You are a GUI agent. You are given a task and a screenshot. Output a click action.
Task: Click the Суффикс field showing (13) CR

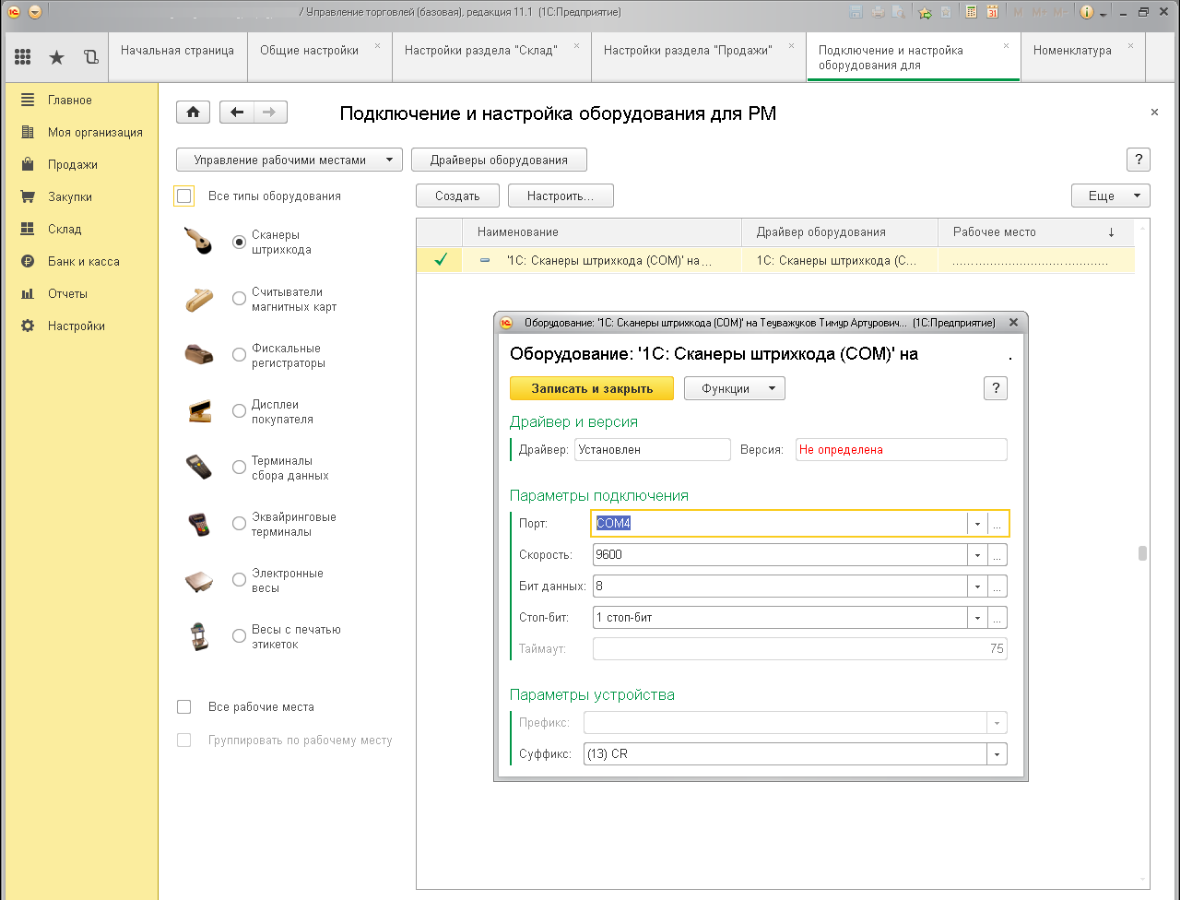coord(785,754)
